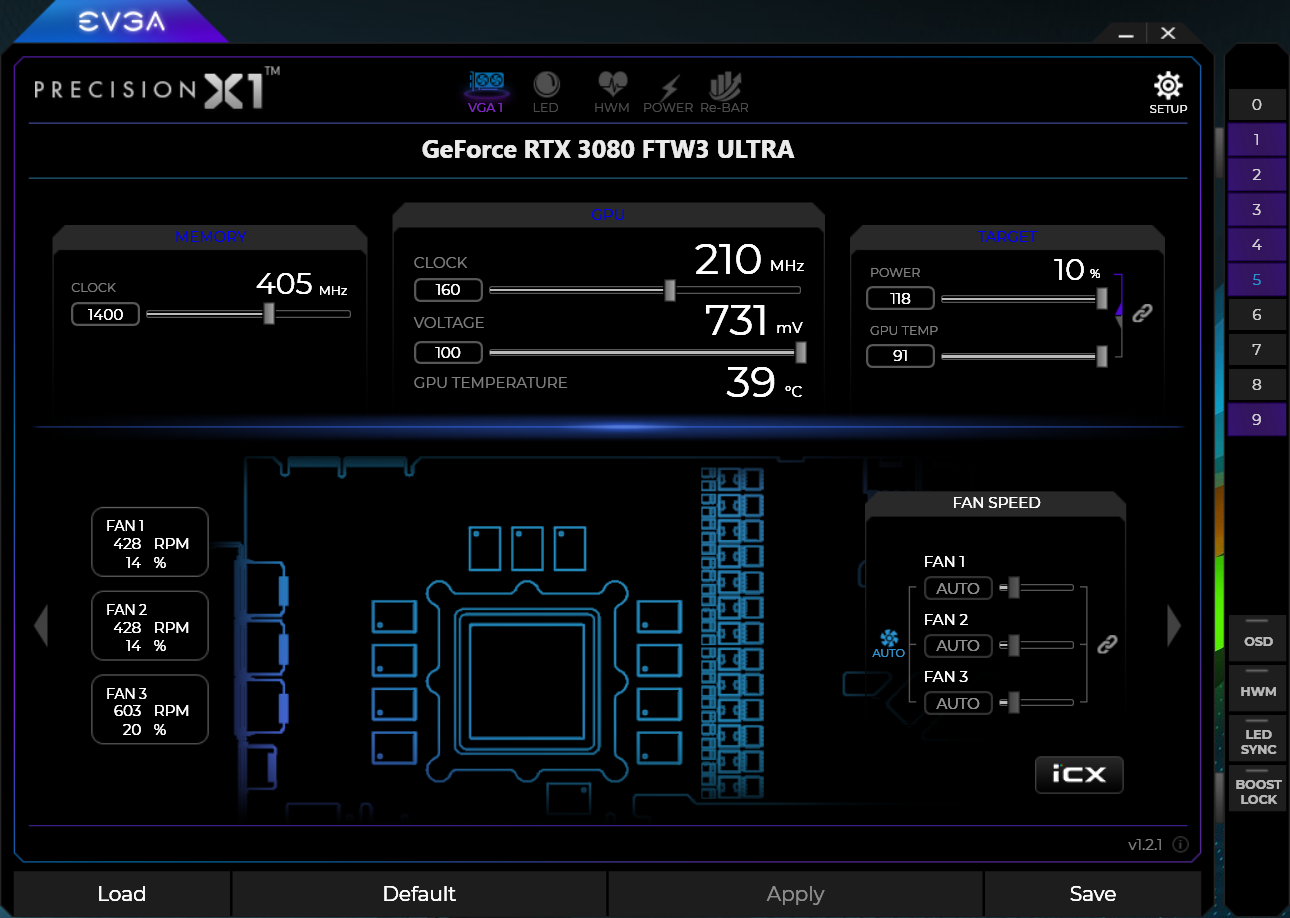Viewport: 1290px width, 918px height.
Task: Click the 731 mV voltage reading
Action: point(754,321)
